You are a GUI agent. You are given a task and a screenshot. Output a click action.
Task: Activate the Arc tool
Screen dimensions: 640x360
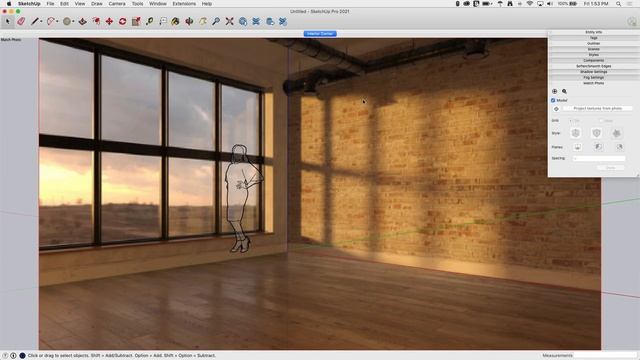coord(51,21)
